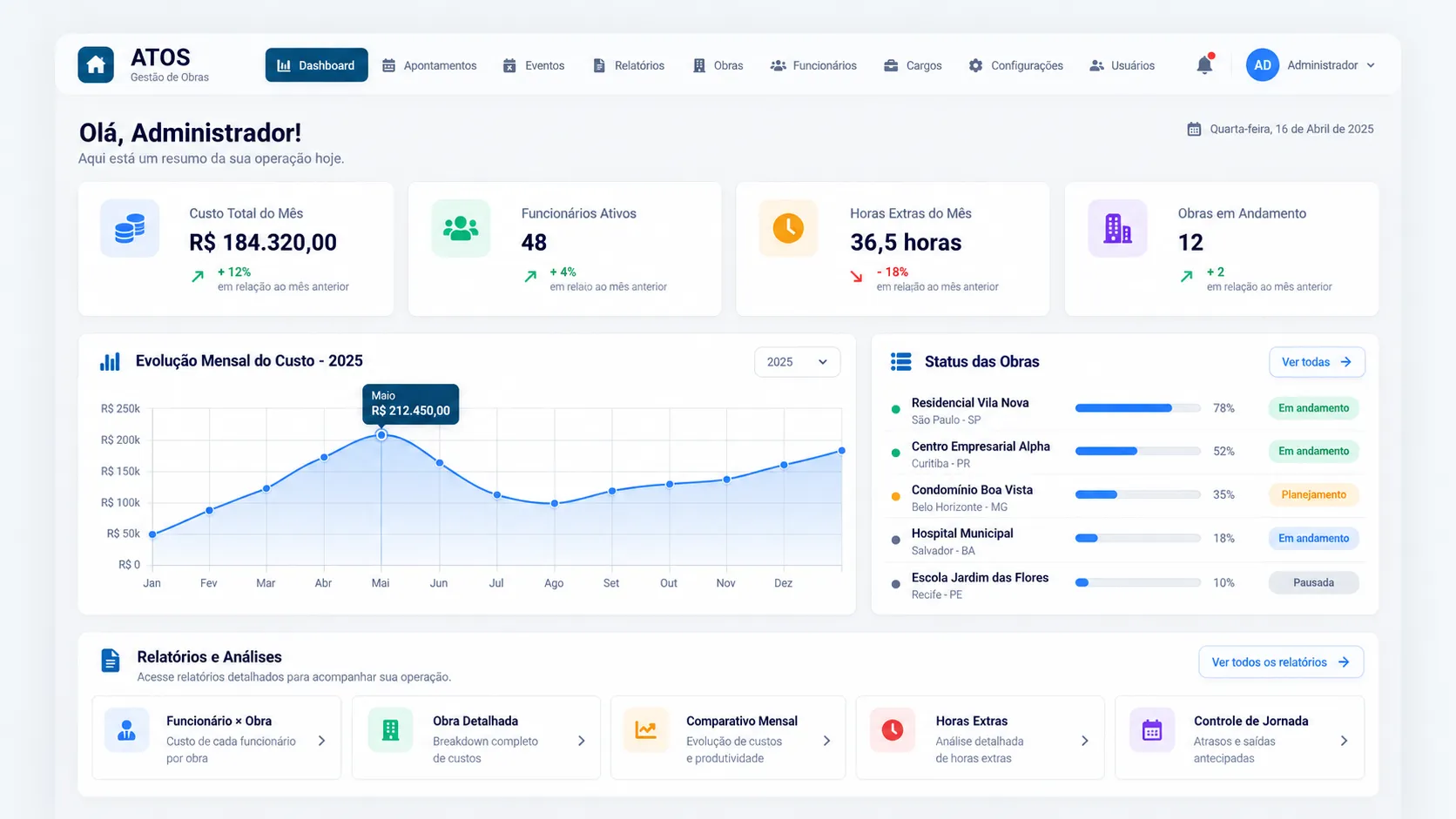Select the Dashboard tab
The image size is (1456, 819).
point(316,65)
